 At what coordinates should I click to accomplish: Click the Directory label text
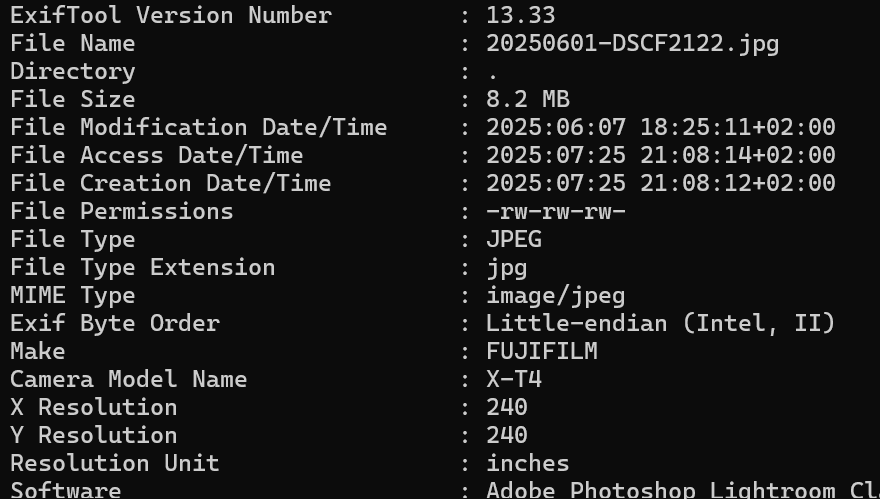click(72, 72)
